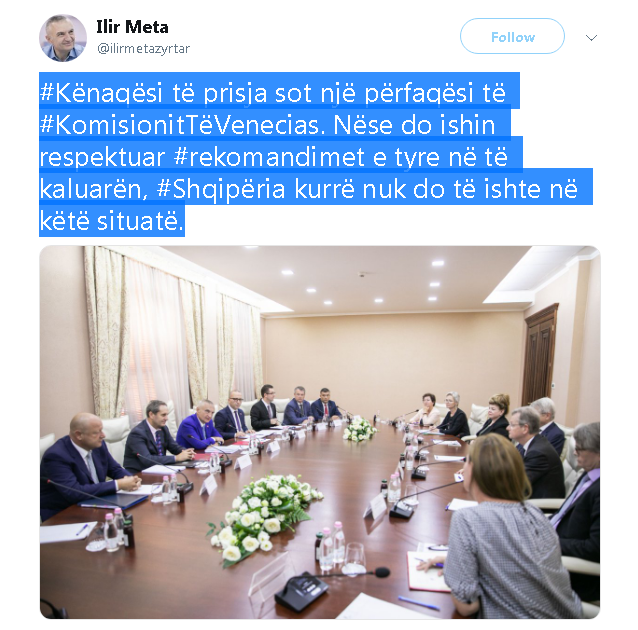Click the bald man at photo's left edge
Image resolution: width=638 pixels, height=630 pixels.
pyautogui.click(x=85, y=464)
